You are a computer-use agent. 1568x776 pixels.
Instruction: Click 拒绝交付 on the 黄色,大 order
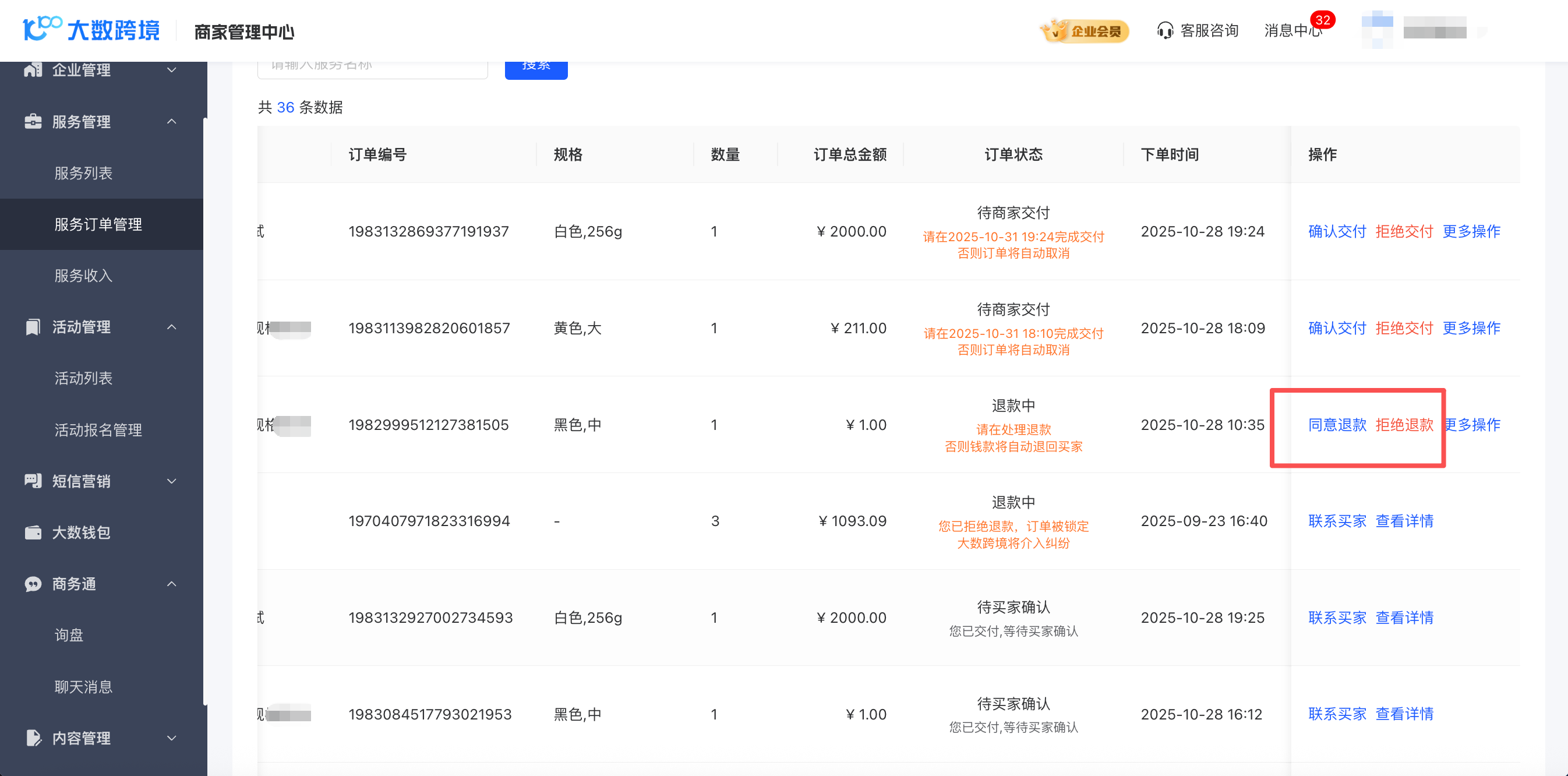point(1404,328)
